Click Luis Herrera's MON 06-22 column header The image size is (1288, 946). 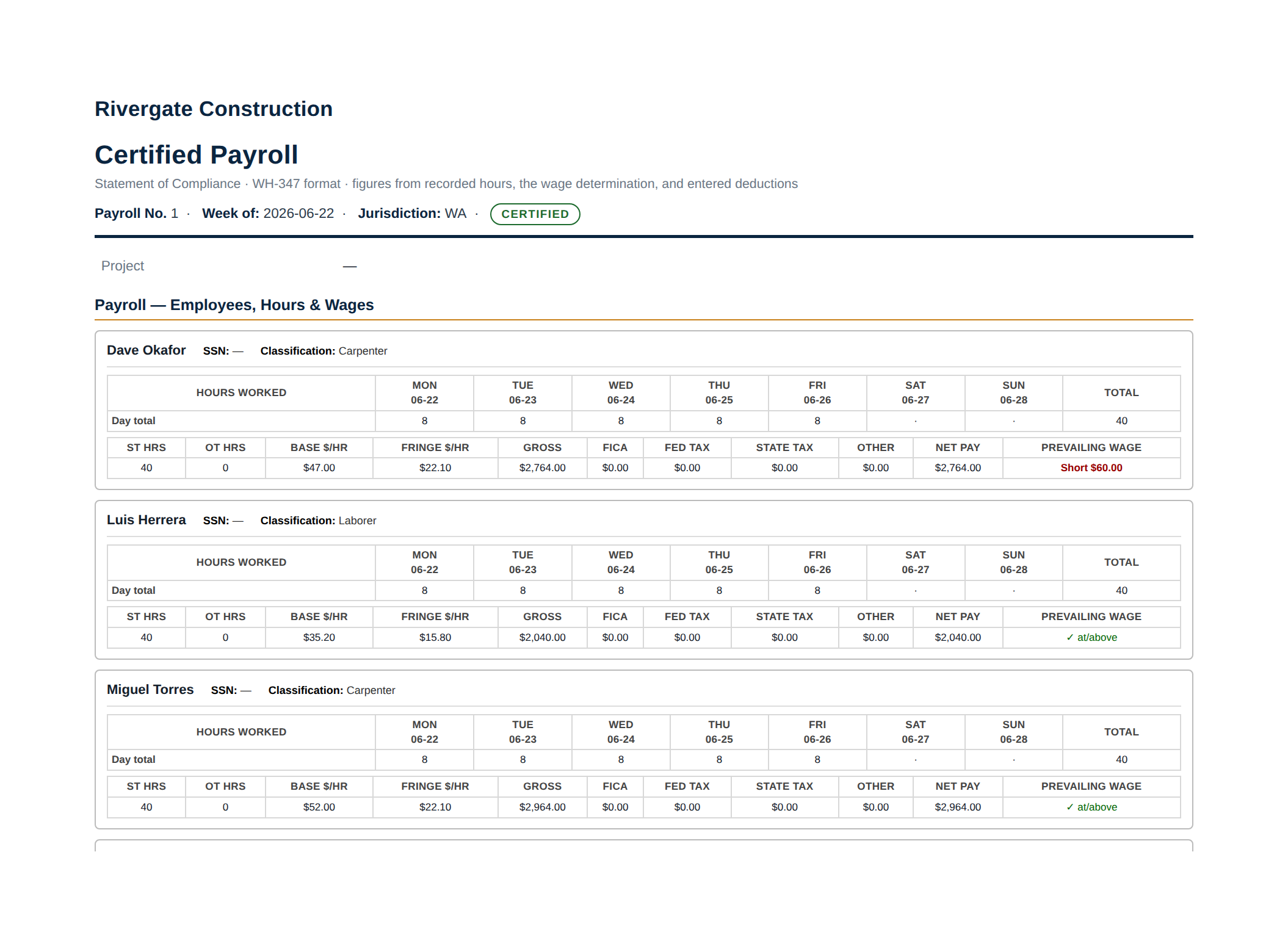[x=424, y=563]
